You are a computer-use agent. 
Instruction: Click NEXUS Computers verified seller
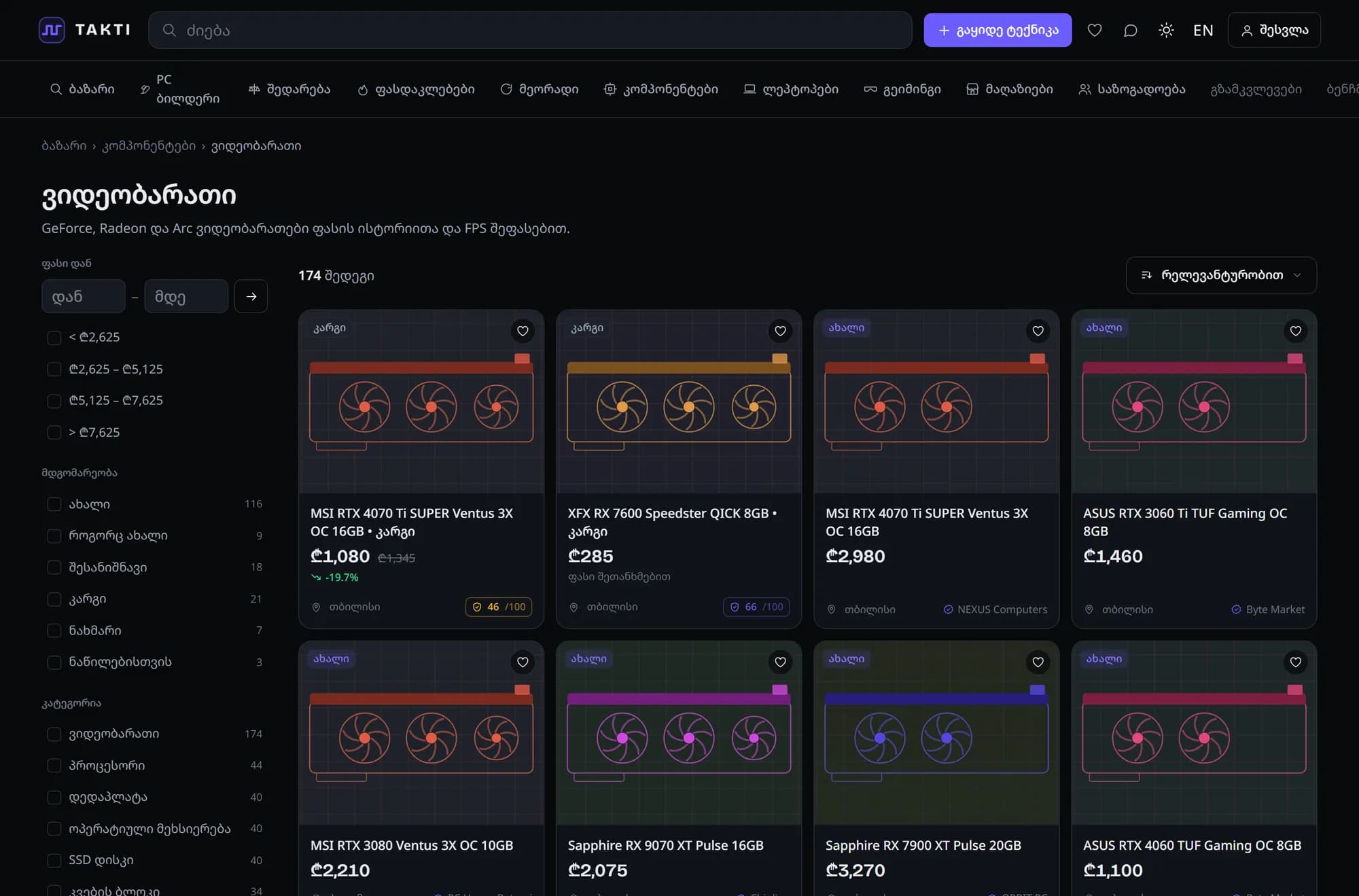click(995, 609)
